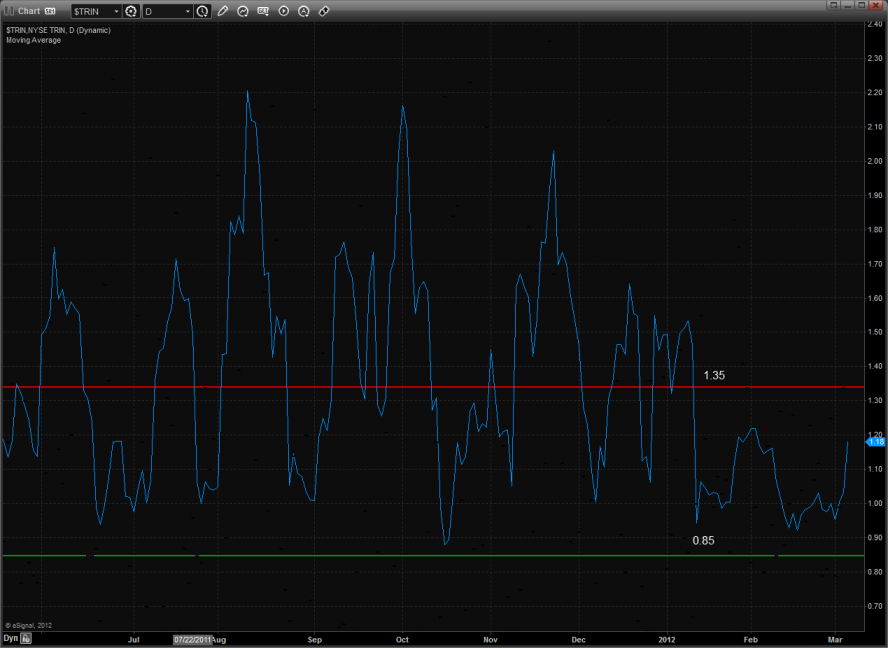Click the circled play replay icon

283,11
